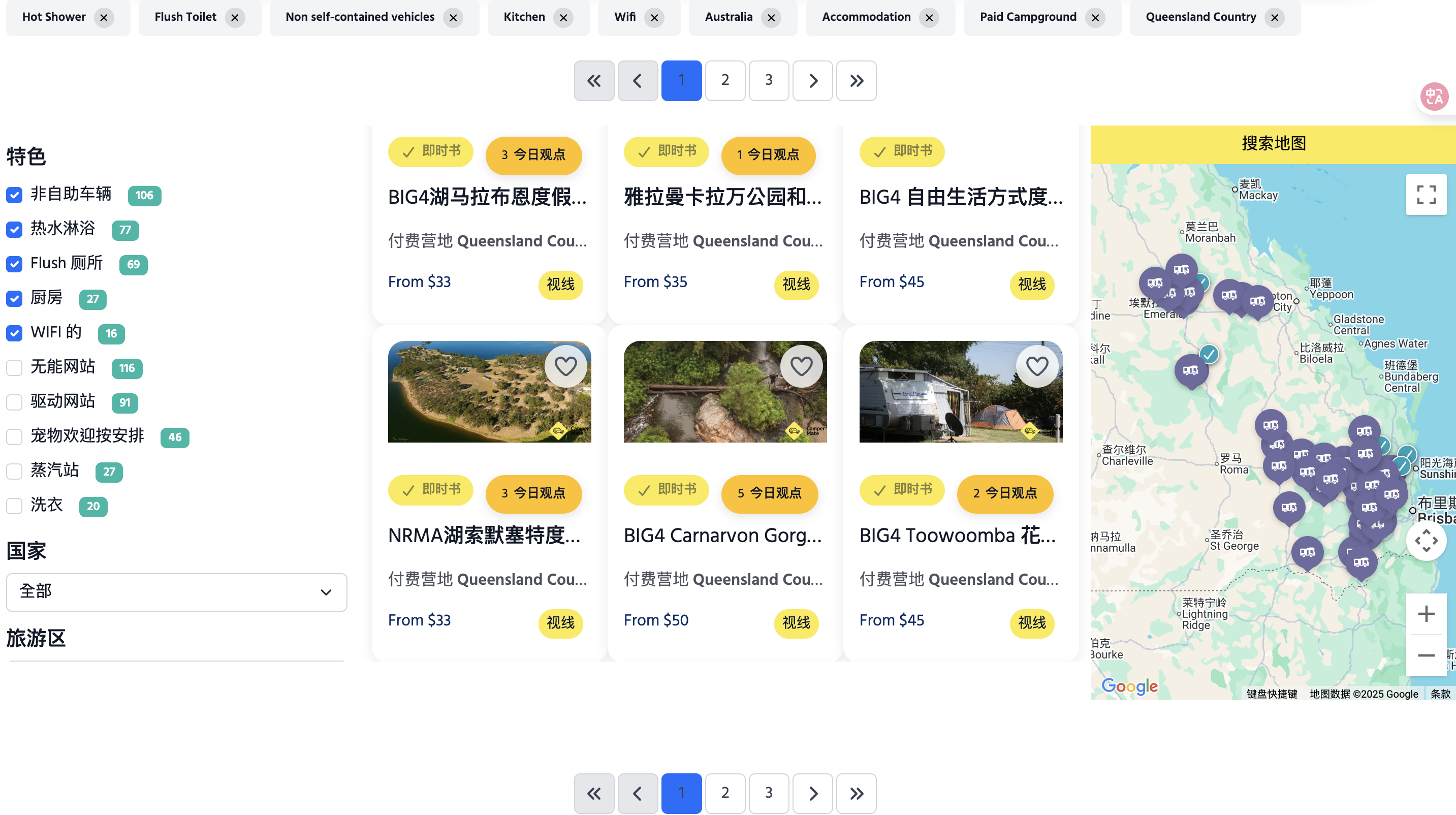Remove the Wifi filter chip

[x=654, y=17]
